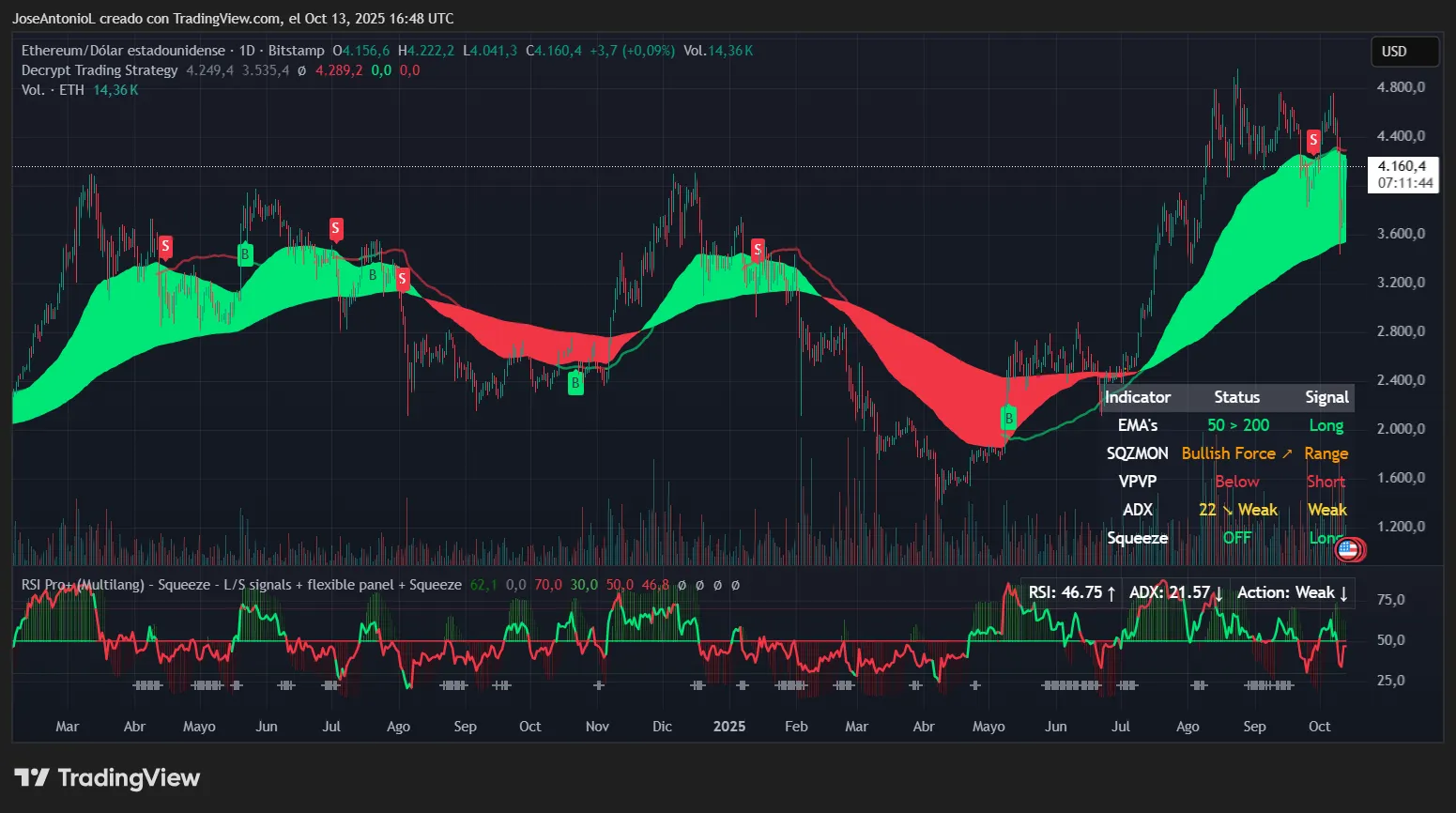1456x813 pixels.
Task: Open the USD currency selector
Action: (x=1403, y=52)
